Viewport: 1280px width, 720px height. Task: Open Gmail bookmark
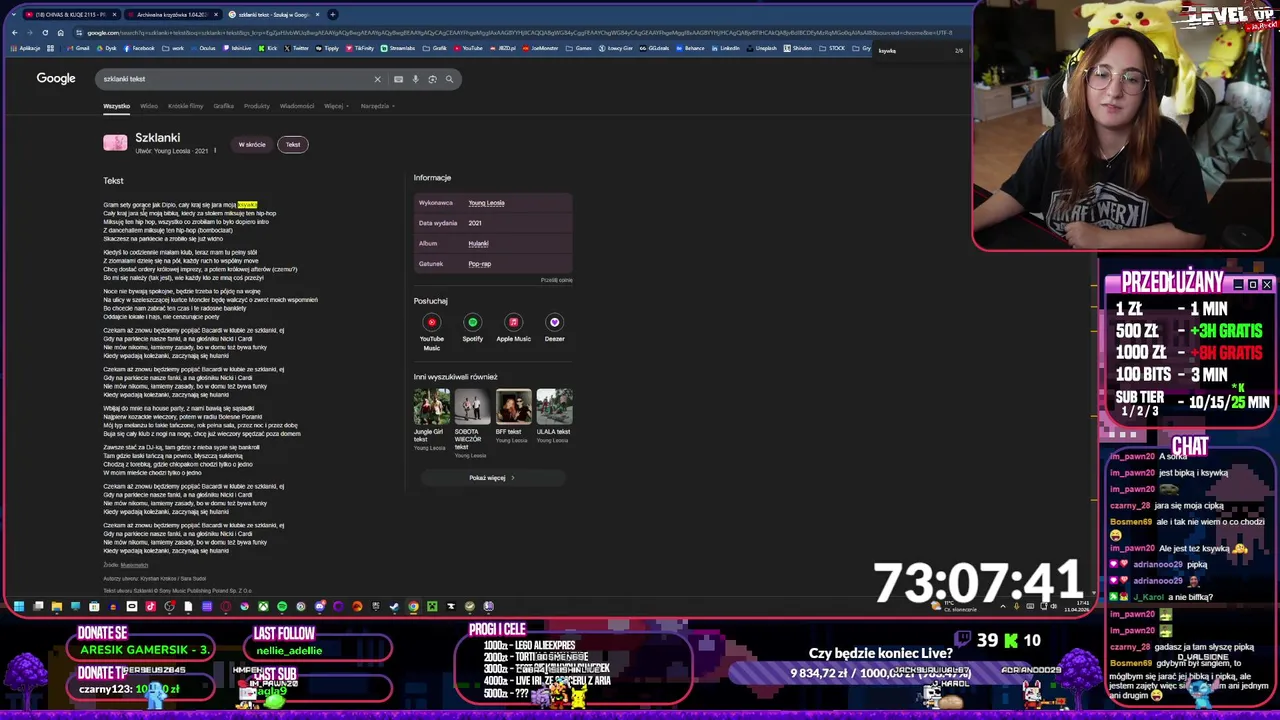tap(78, 48)
